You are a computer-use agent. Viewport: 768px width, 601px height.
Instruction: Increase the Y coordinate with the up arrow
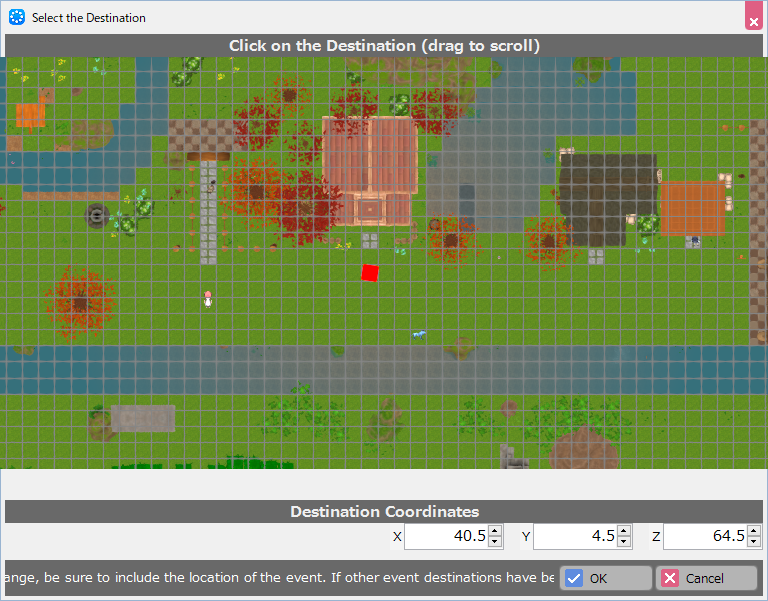[x=624, y=531]
